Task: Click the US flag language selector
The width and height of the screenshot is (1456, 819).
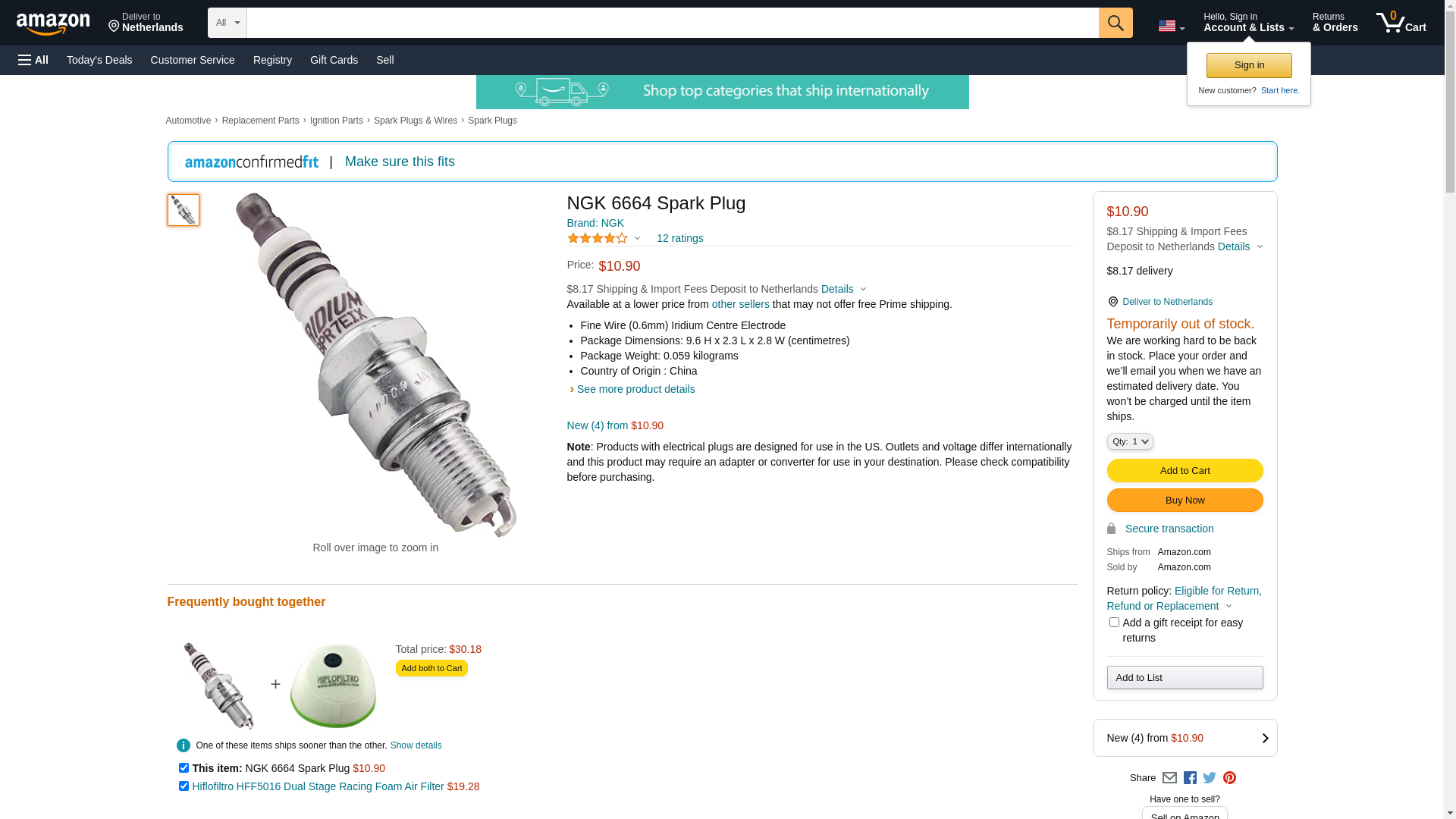Action: pyautogui.click(x=1170, y=26)
